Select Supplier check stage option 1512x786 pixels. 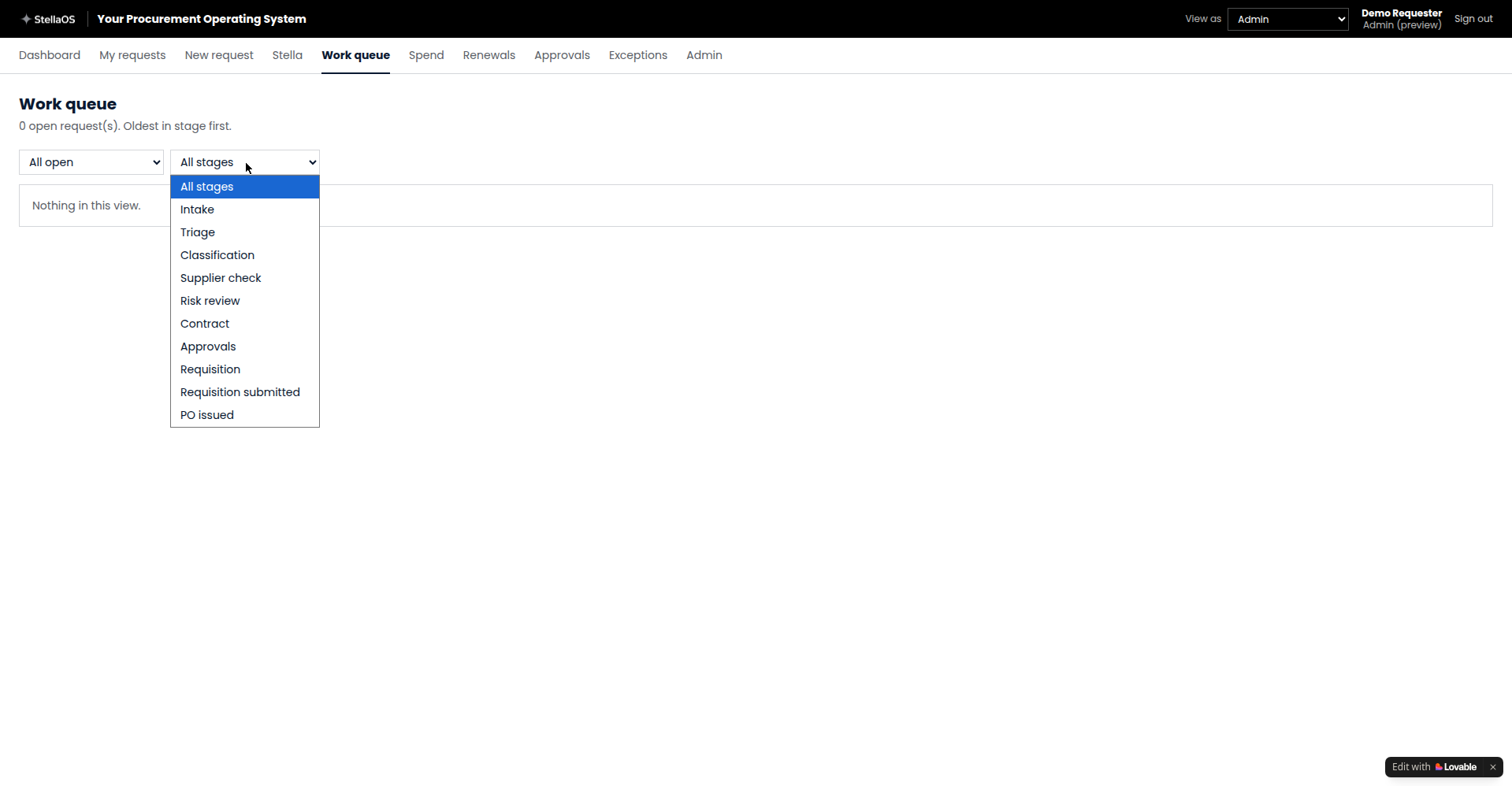[245, 278]
